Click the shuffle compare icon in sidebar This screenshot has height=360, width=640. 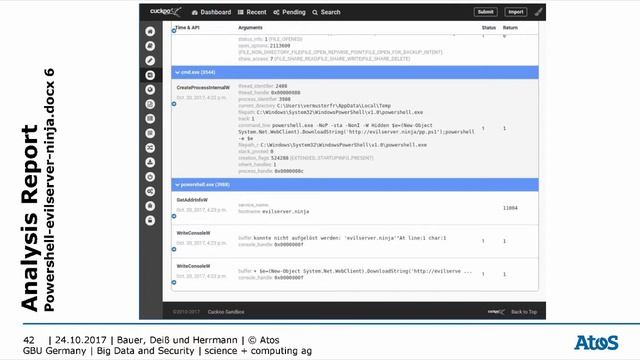150,148
